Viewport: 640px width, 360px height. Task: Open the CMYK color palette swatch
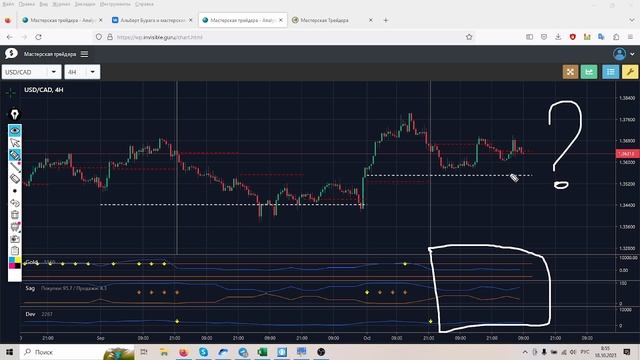click(x=15, y=263)
